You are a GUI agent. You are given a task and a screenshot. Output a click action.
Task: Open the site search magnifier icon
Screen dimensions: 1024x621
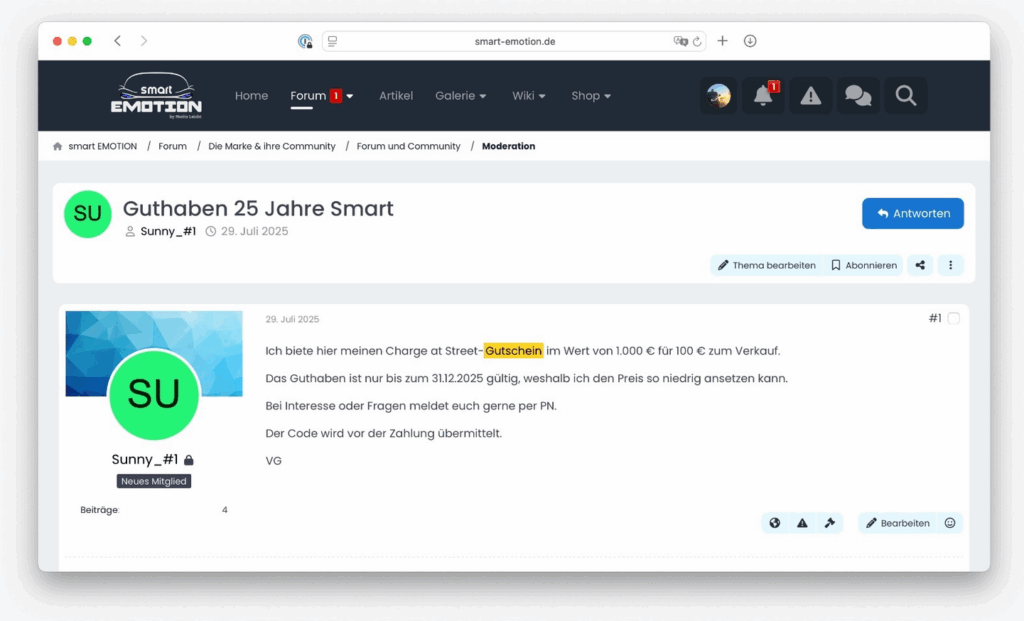coord(905,96)
